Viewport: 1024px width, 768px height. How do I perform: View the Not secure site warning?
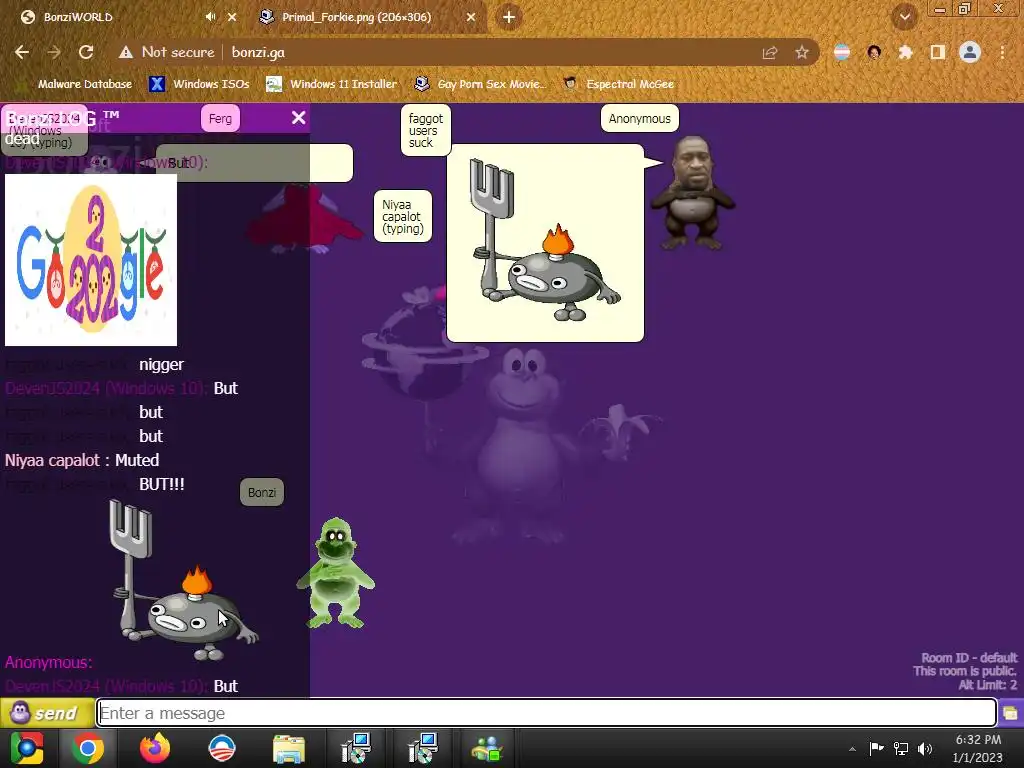click(167, 52)
